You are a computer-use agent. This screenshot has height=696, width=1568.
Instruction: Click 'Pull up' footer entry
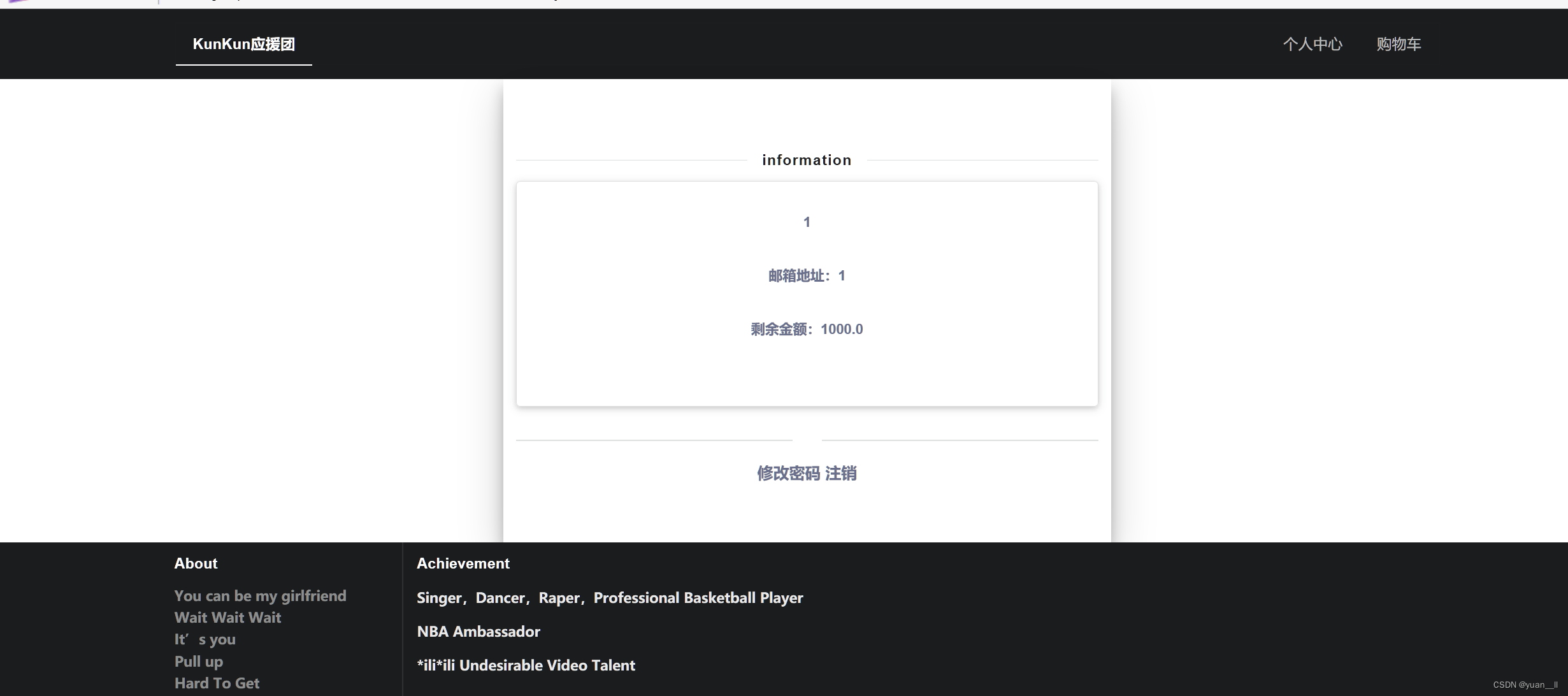(198, 661)
